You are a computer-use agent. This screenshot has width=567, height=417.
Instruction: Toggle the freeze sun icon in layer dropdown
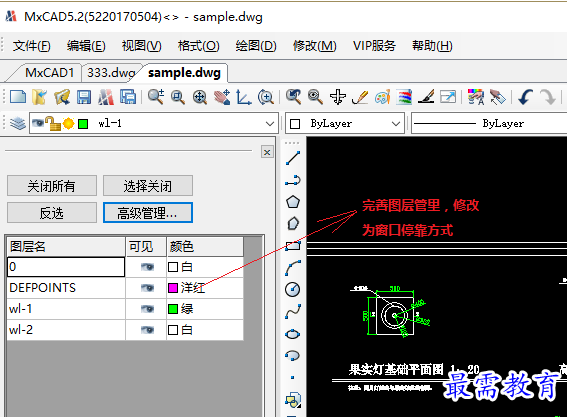click(x=68, y=124)
